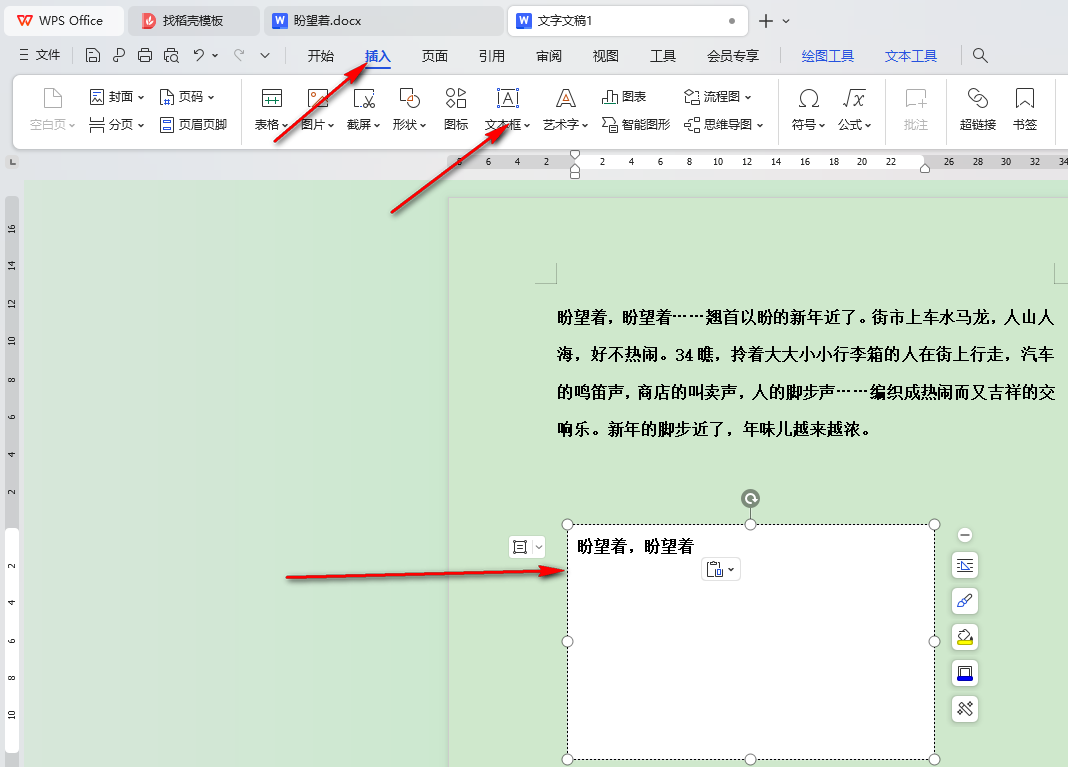Click the redo arrow icon
The width and height of the screenshot is (1068, 767).
[x=239, y=55]
